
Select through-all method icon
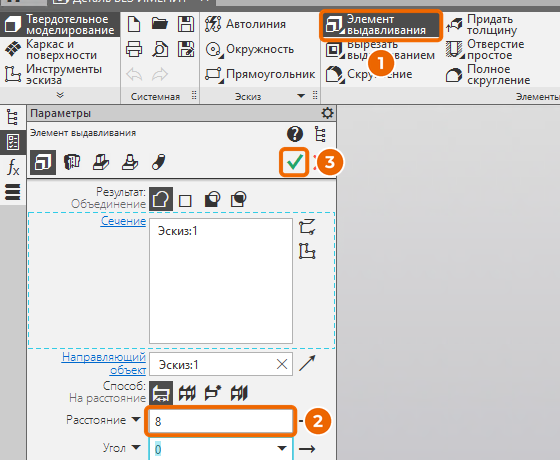tap(187, 393)
